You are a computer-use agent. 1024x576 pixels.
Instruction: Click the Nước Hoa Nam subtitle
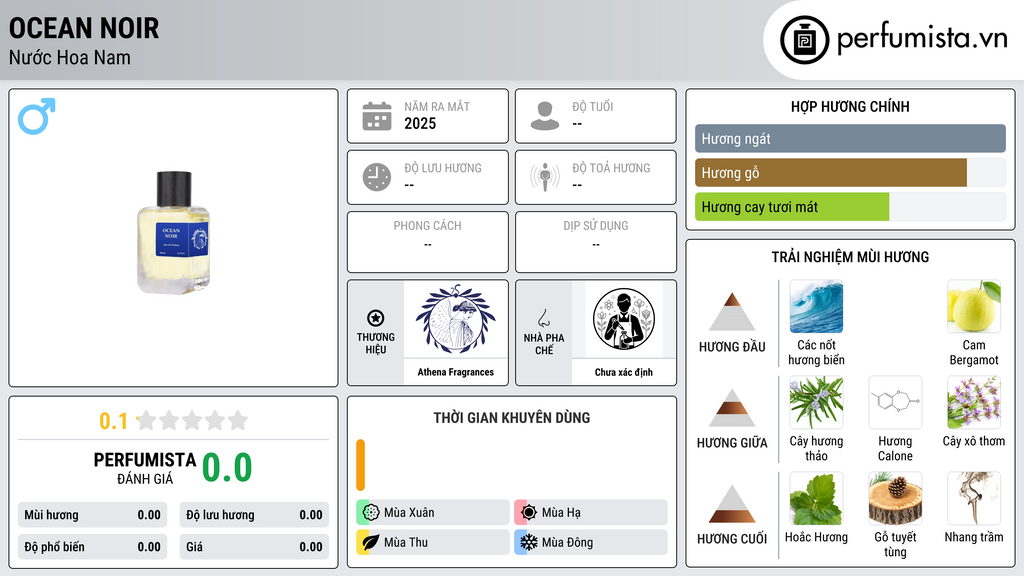click(70, 57)
